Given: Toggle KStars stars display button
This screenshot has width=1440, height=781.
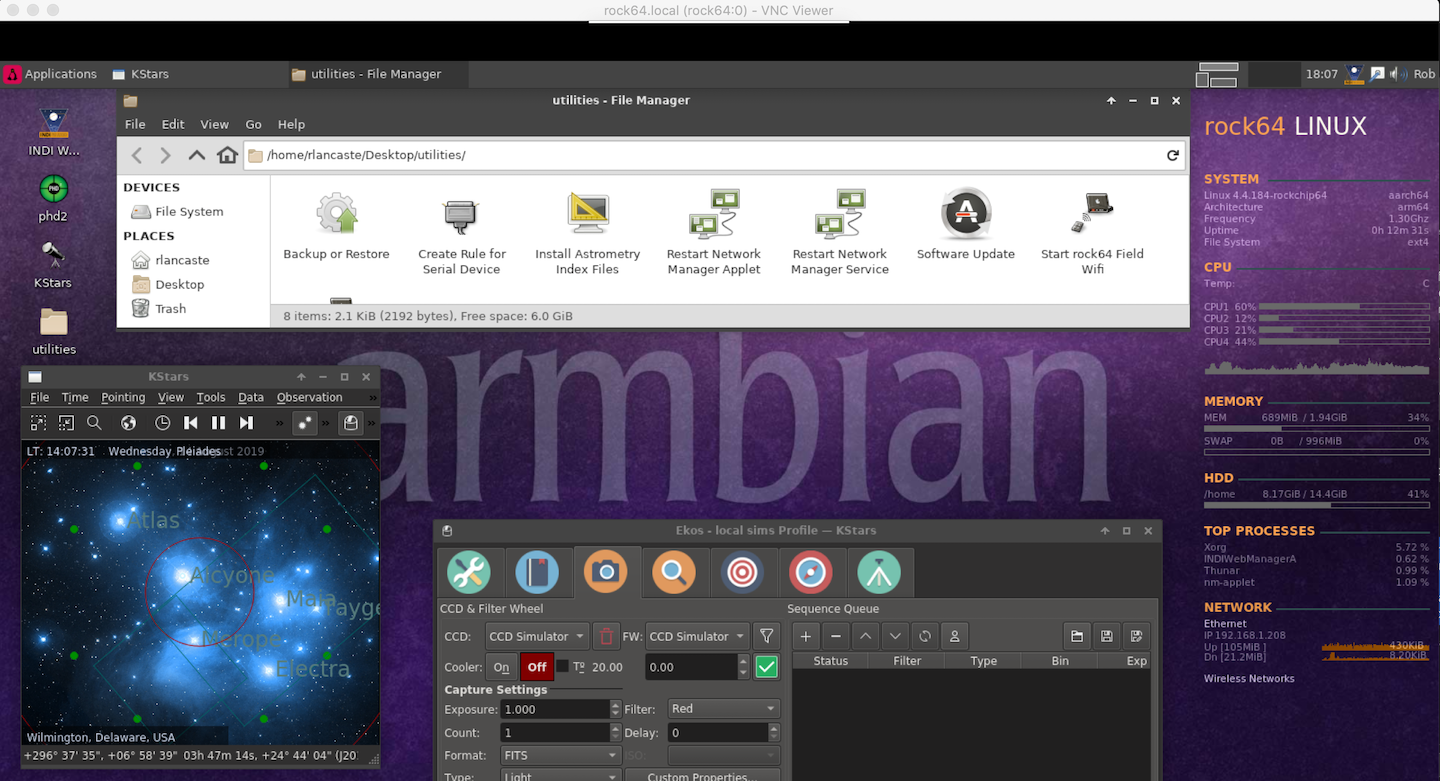Looking at the screenshot, I should point(305,423).
